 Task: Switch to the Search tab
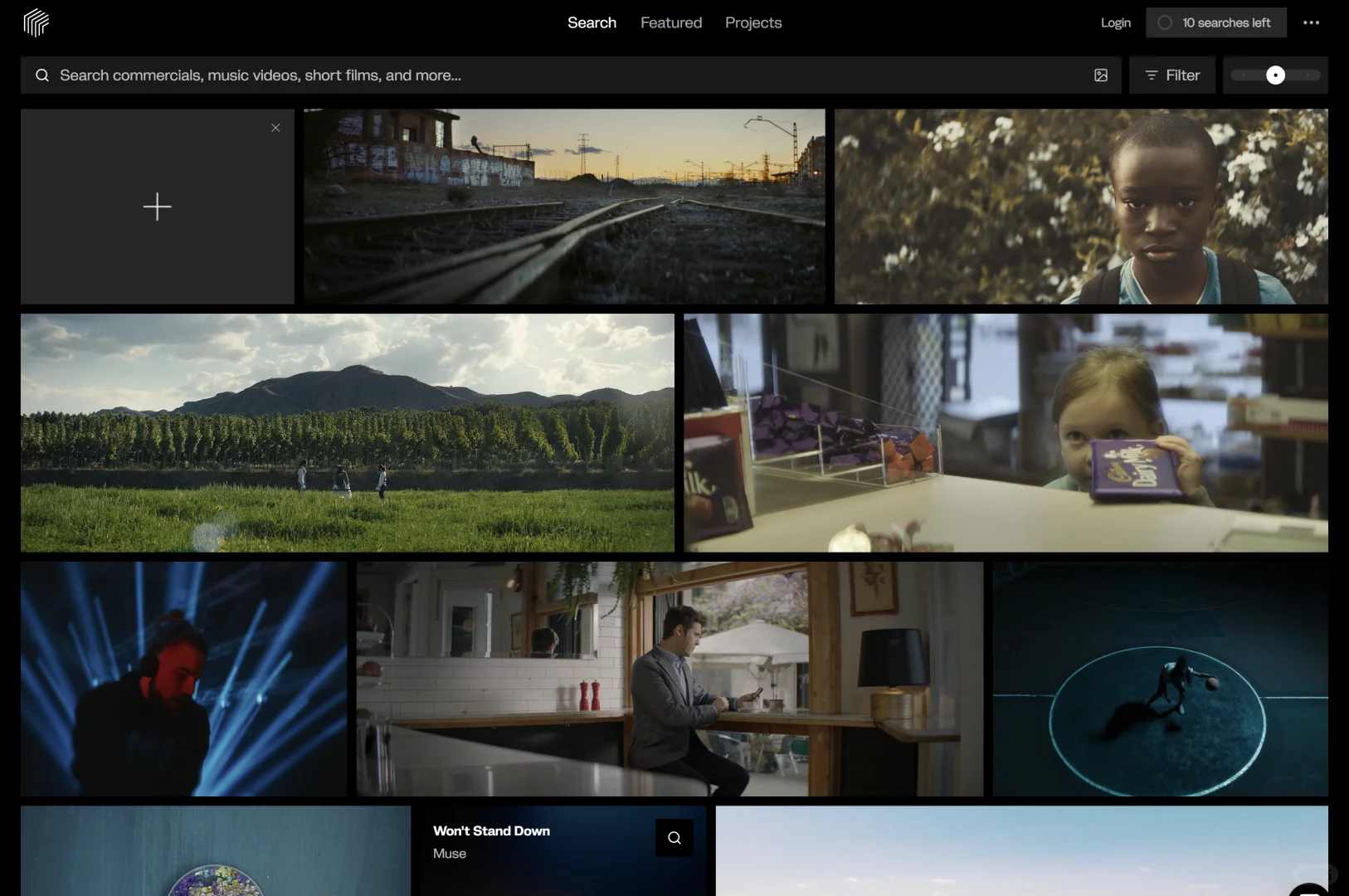tap(592, 22)
